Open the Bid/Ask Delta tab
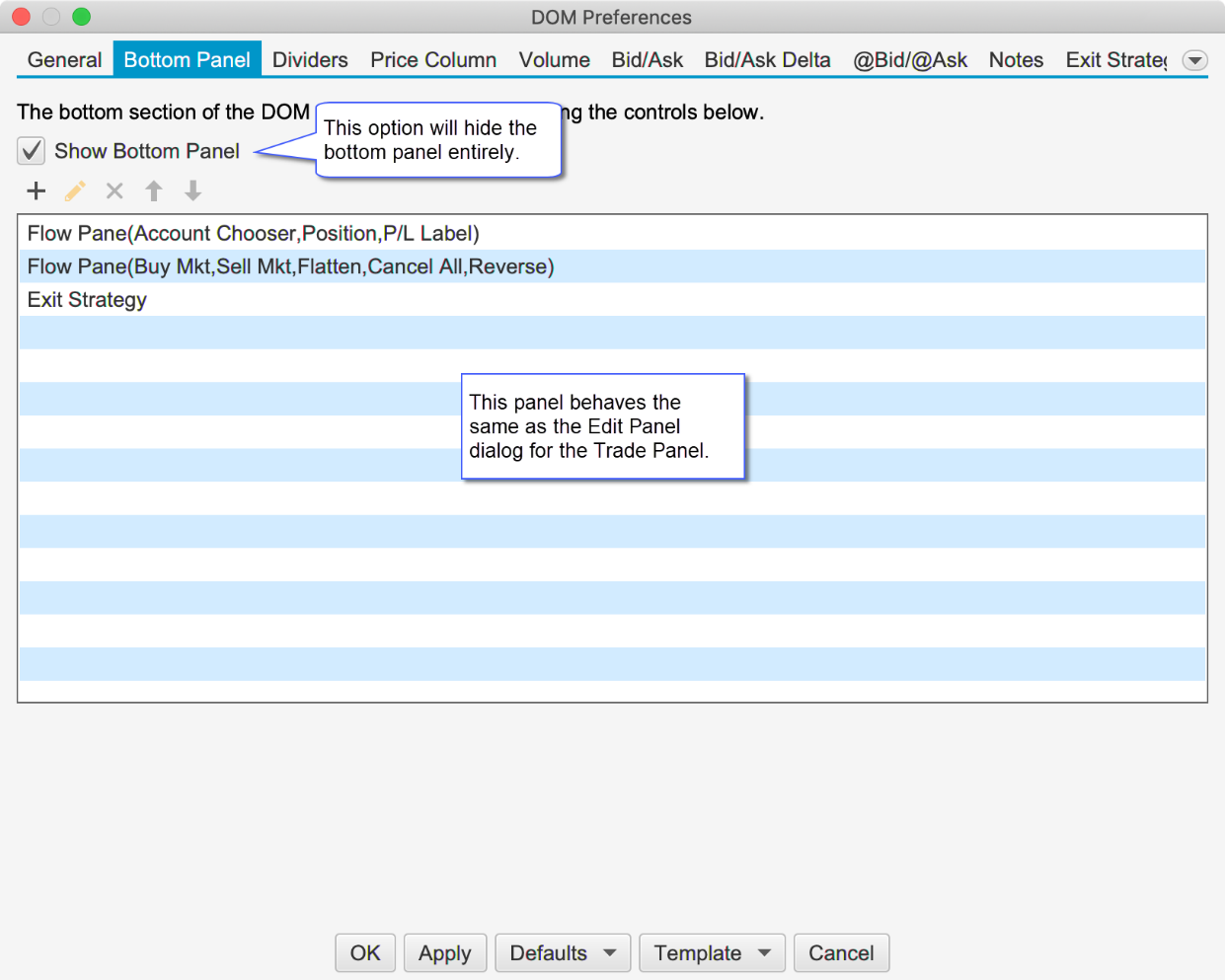 point(767,60)
